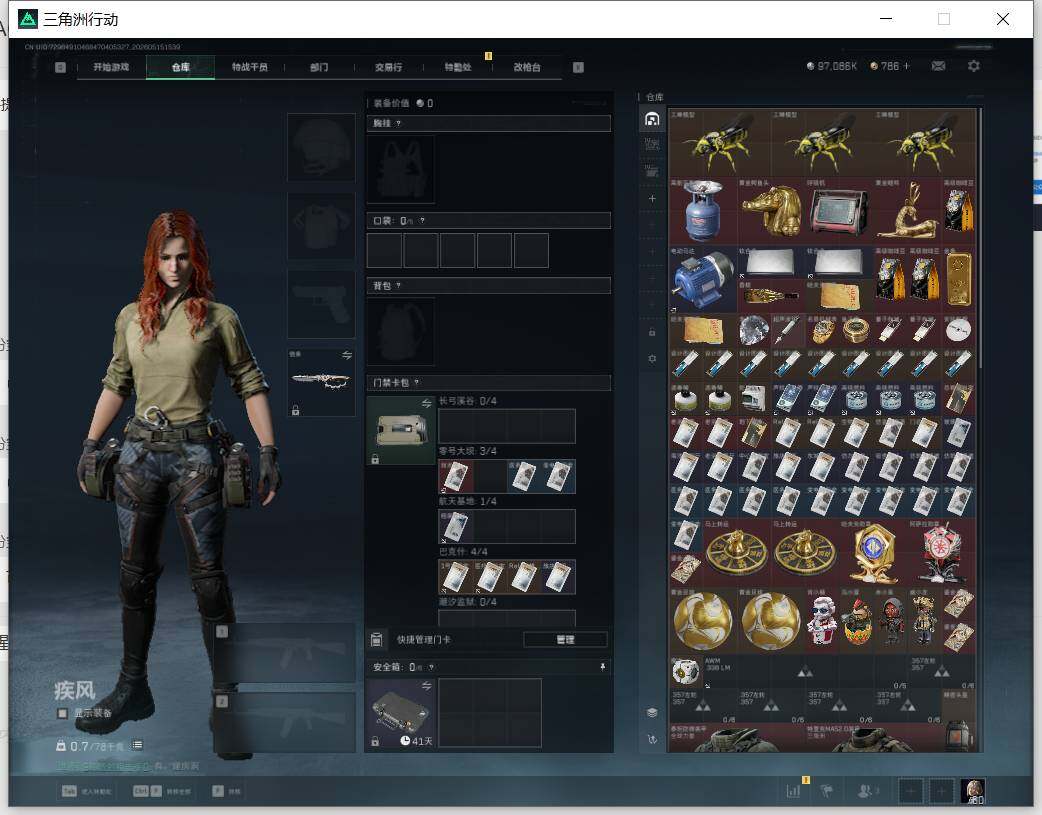Click the keycard wallet case icon
1042x815 pixels.
coord(401,430)
